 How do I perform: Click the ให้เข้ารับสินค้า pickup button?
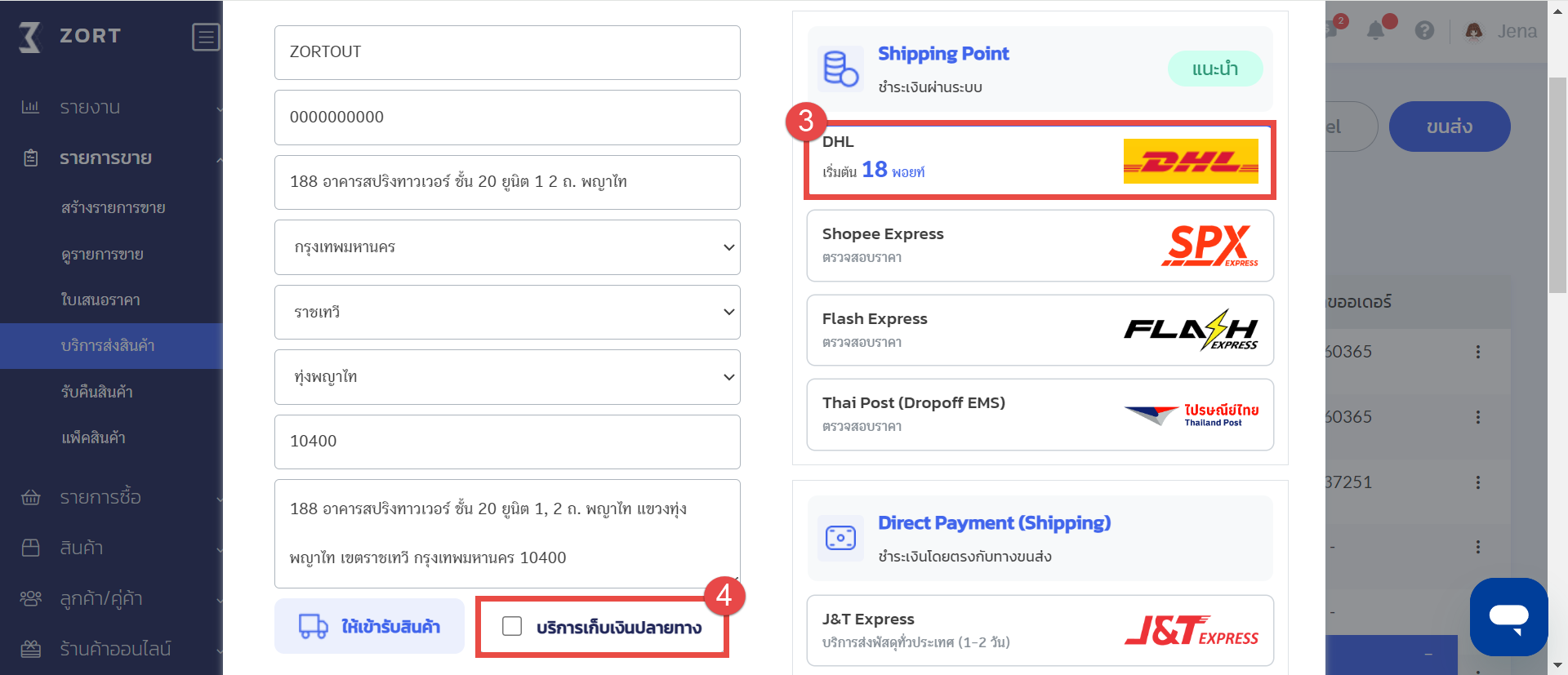tap(369, 626)
